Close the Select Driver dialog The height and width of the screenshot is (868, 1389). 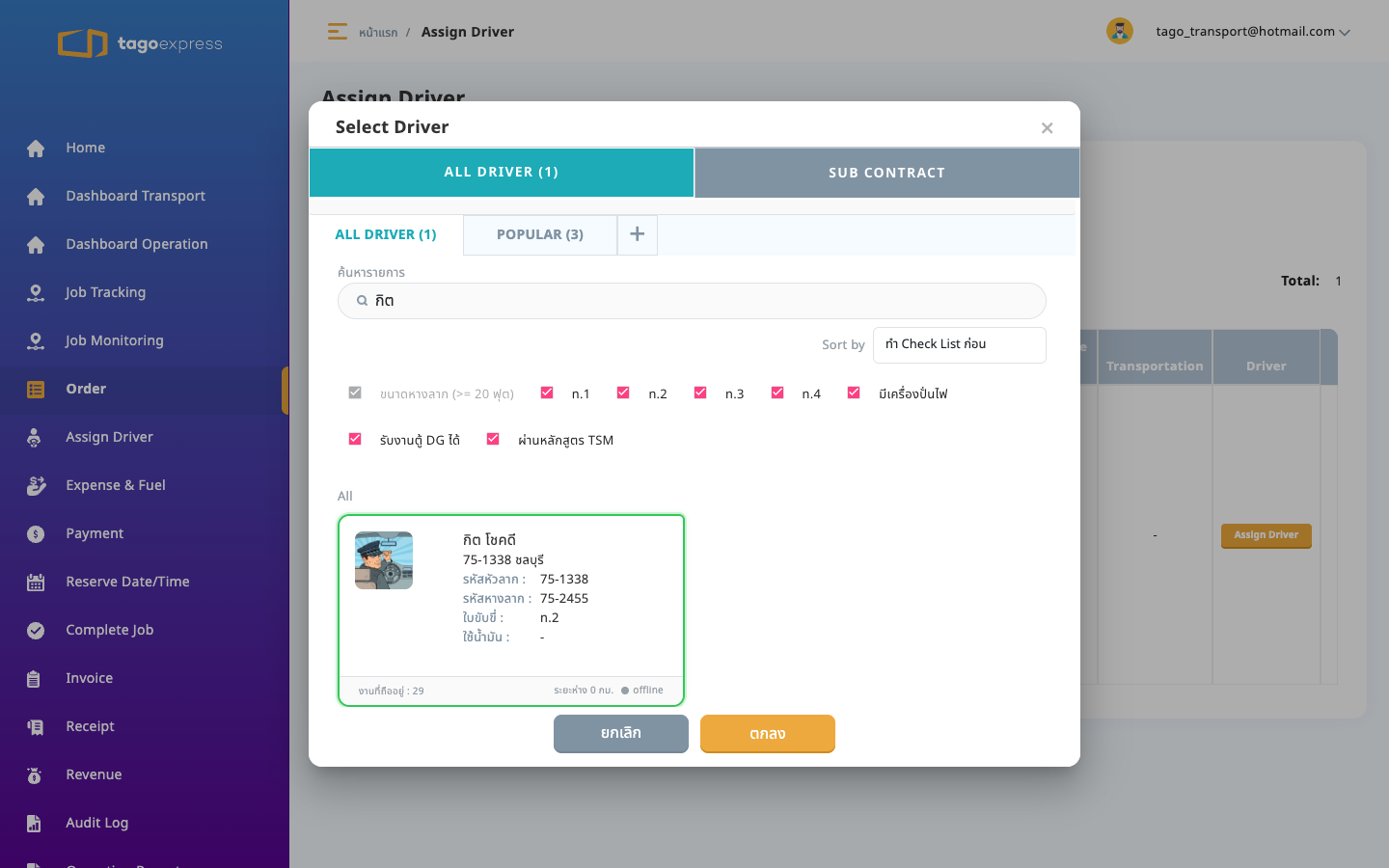tap(1047, 127)
